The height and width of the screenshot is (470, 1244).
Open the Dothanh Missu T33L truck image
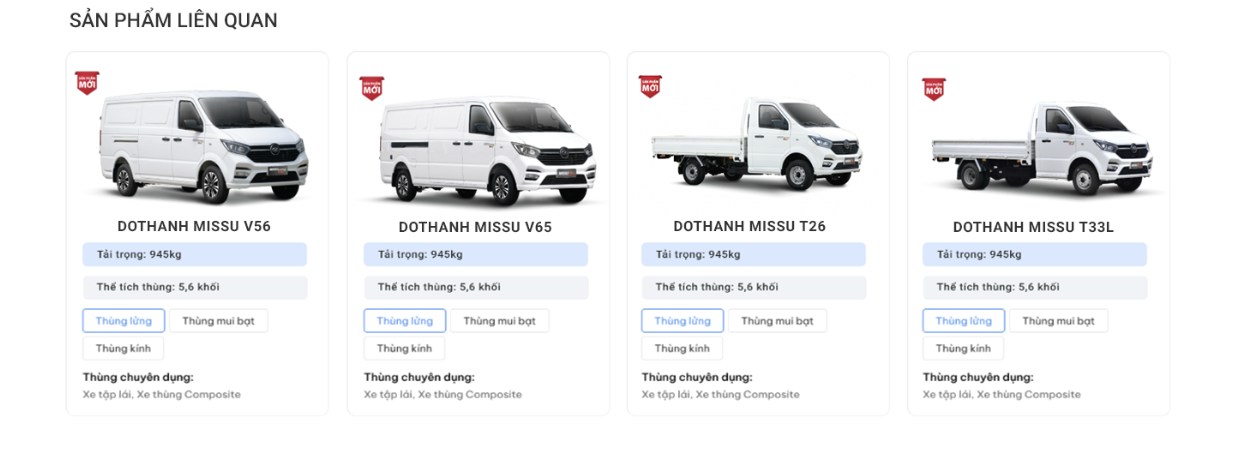[1040, 148]
